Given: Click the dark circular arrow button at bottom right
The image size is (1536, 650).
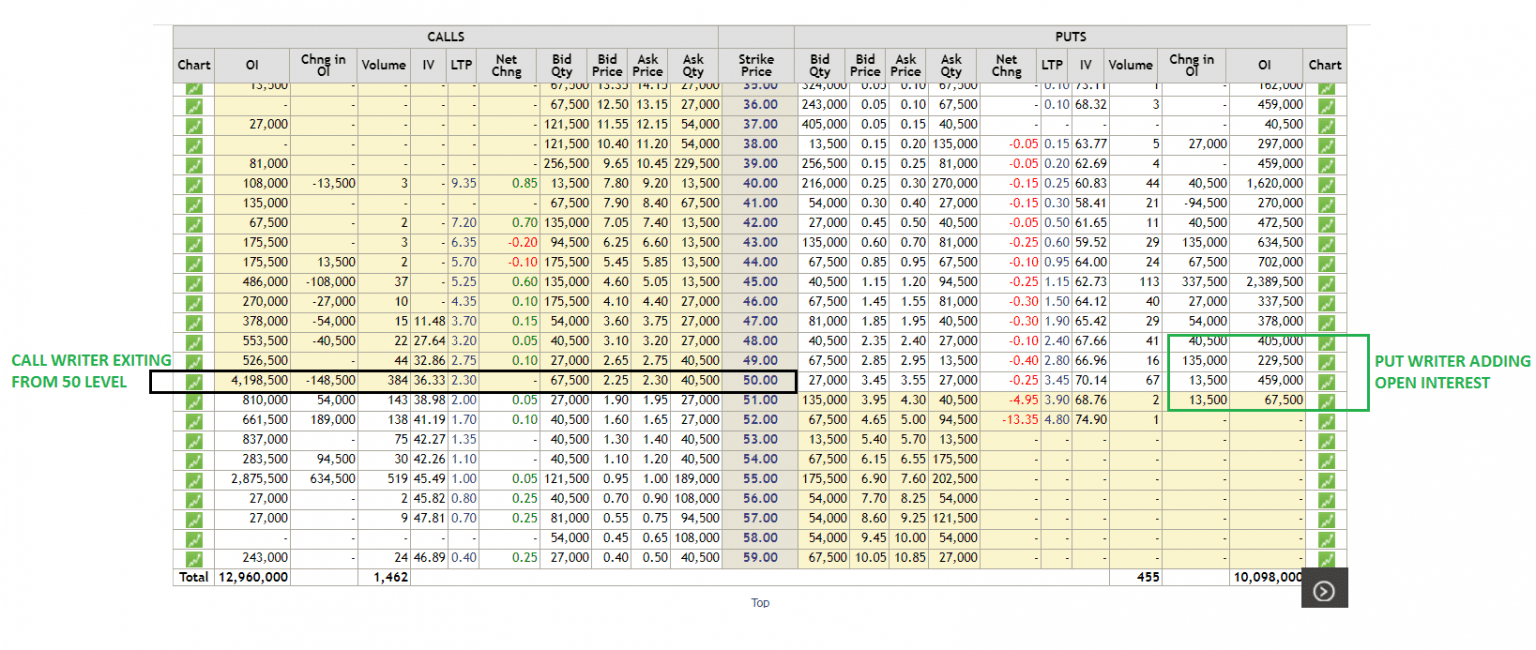Looking at the screenshot, I should click(1324, 590).
